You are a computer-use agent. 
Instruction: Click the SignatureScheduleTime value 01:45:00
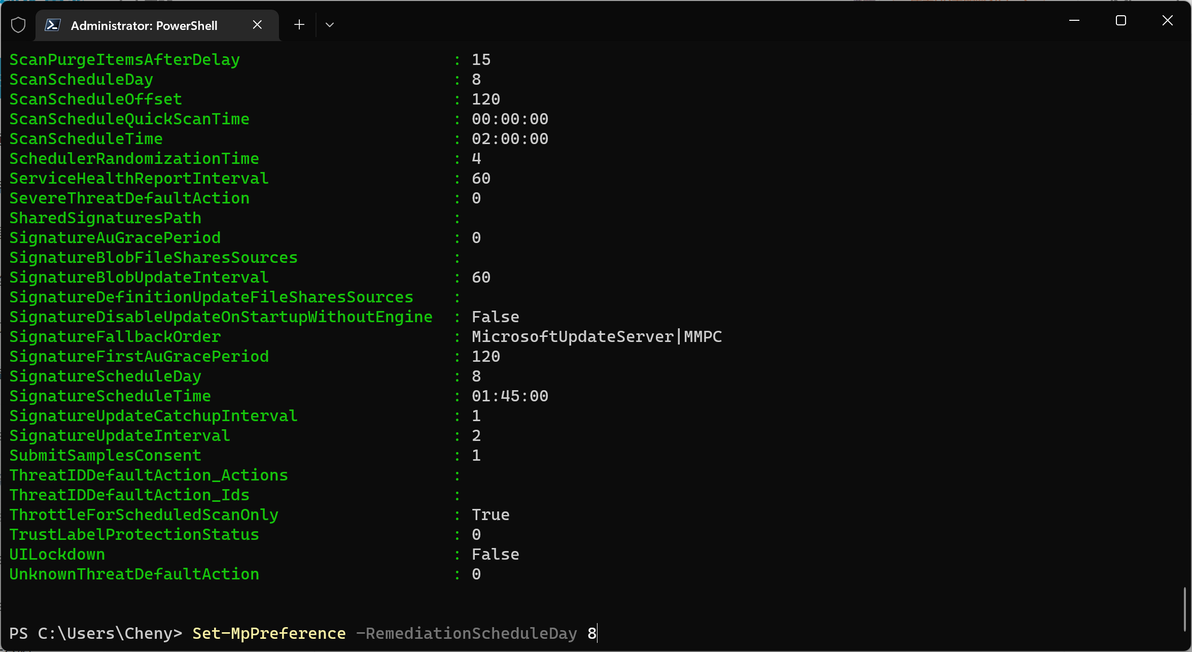[510, 396]
